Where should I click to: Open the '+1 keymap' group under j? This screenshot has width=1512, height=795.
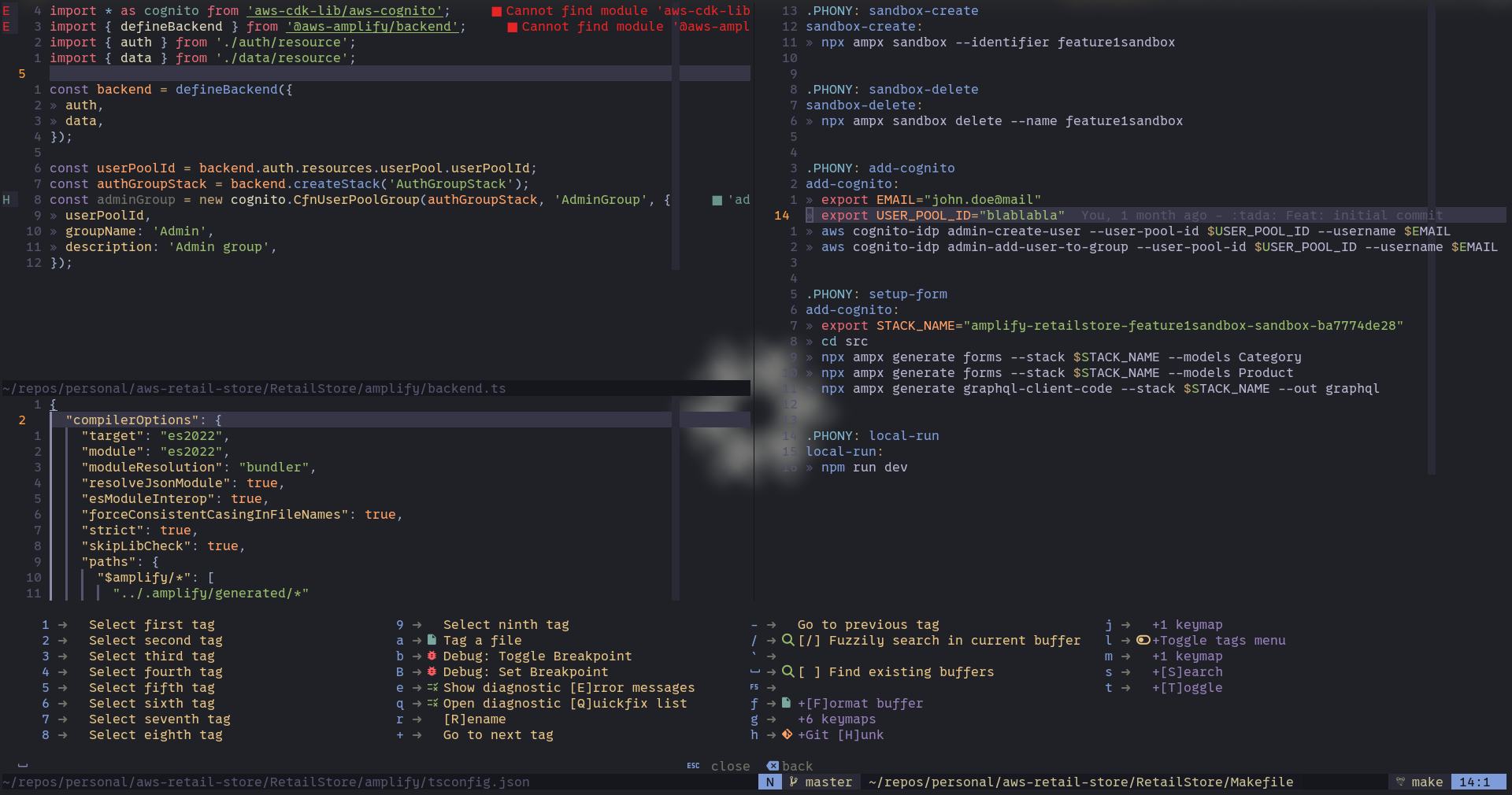point(1187,624)
